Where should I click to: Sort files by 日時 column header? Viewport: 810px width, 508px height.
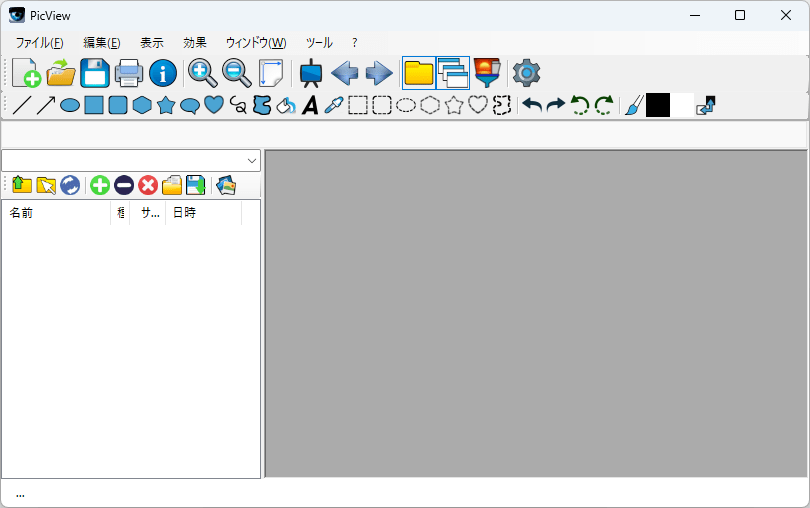coord(200,213)
